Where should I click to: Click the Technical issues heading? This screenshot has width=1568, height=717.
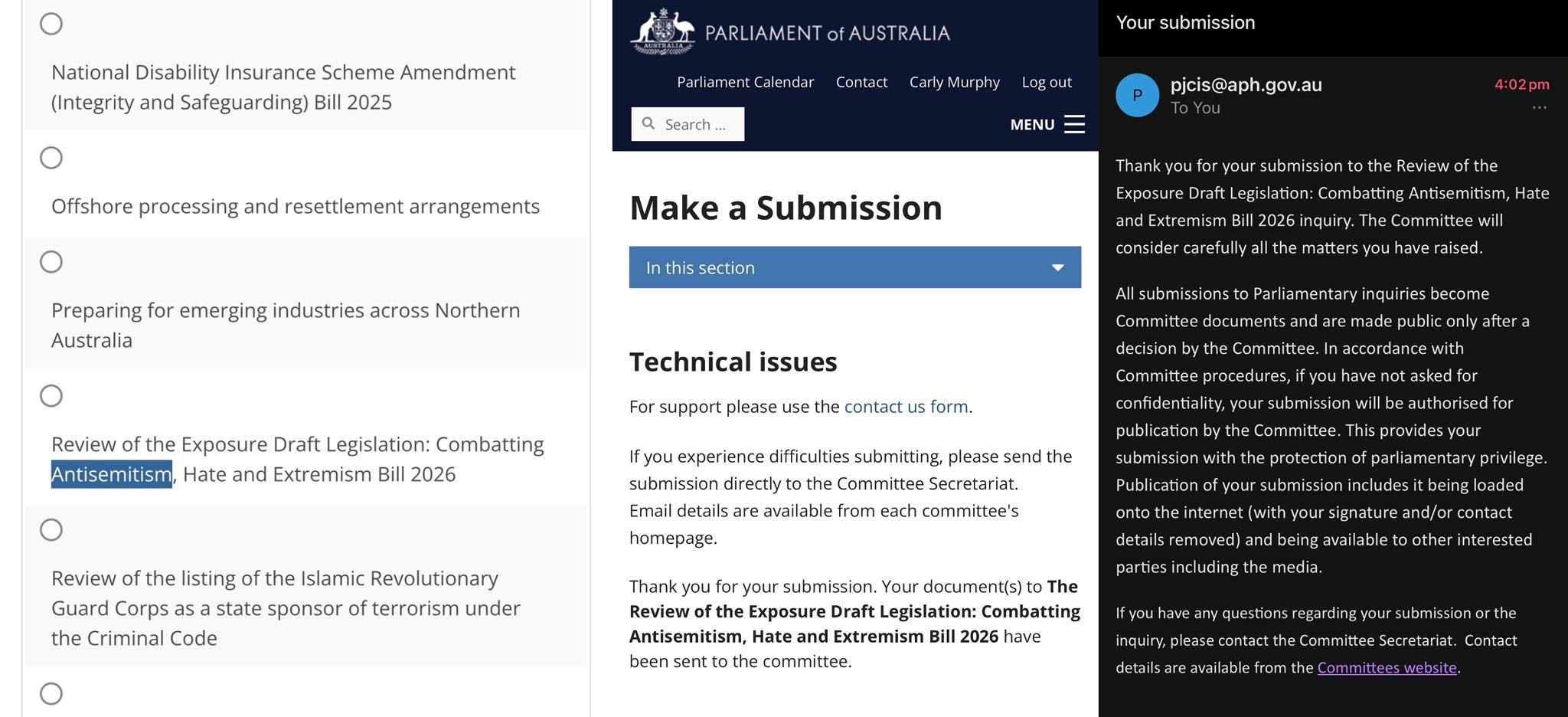tap(733, 362)
